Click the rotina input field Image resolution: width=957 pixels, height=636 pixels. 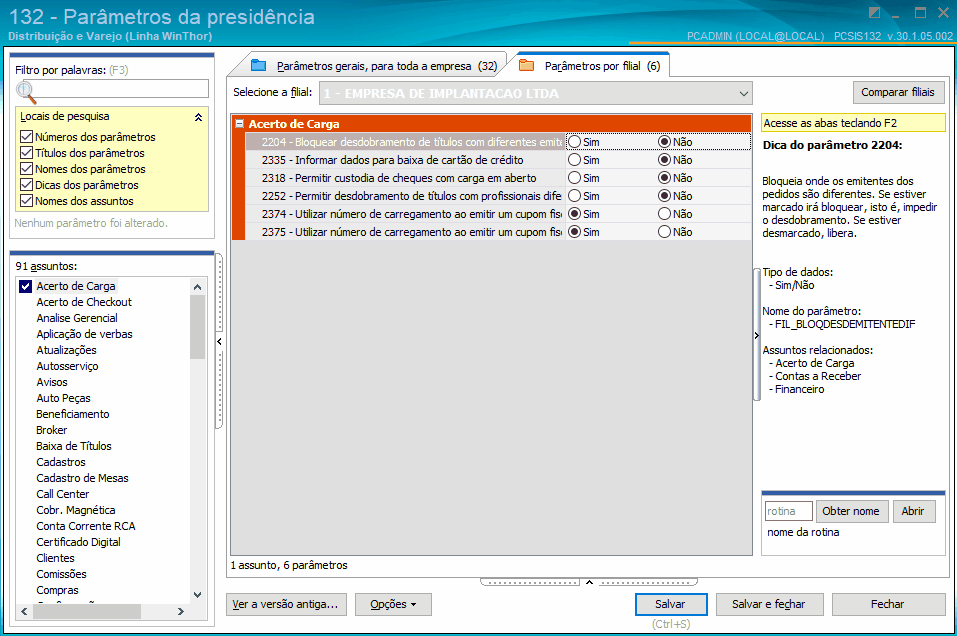pyautogui.click(x=789, y=511)
